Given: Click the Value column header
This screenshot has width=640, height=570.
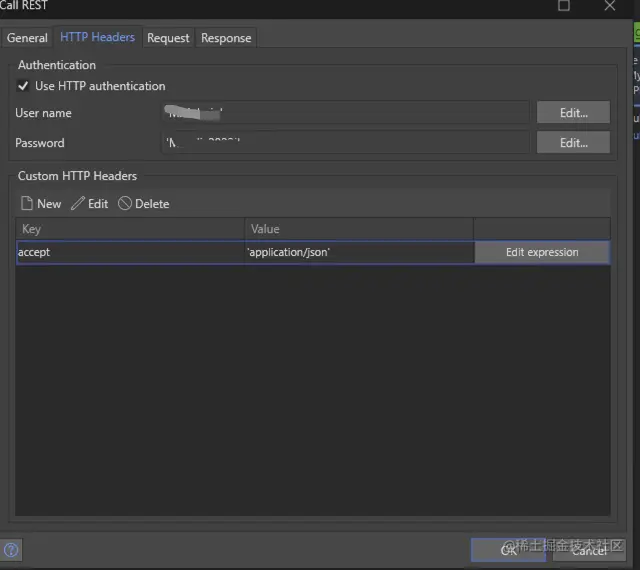Looking at the screenshot, I should point(359,229).
